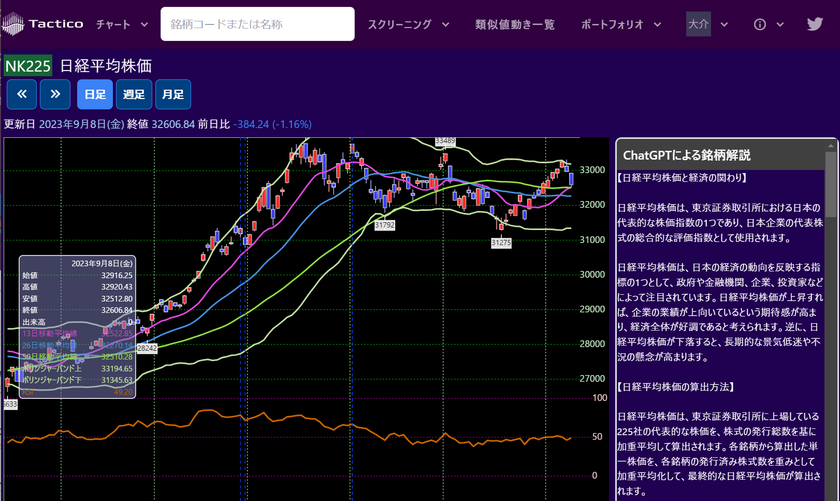840x501 pixels.
Task: Go to previous period with double-left arrows
Action: point(22,94)
